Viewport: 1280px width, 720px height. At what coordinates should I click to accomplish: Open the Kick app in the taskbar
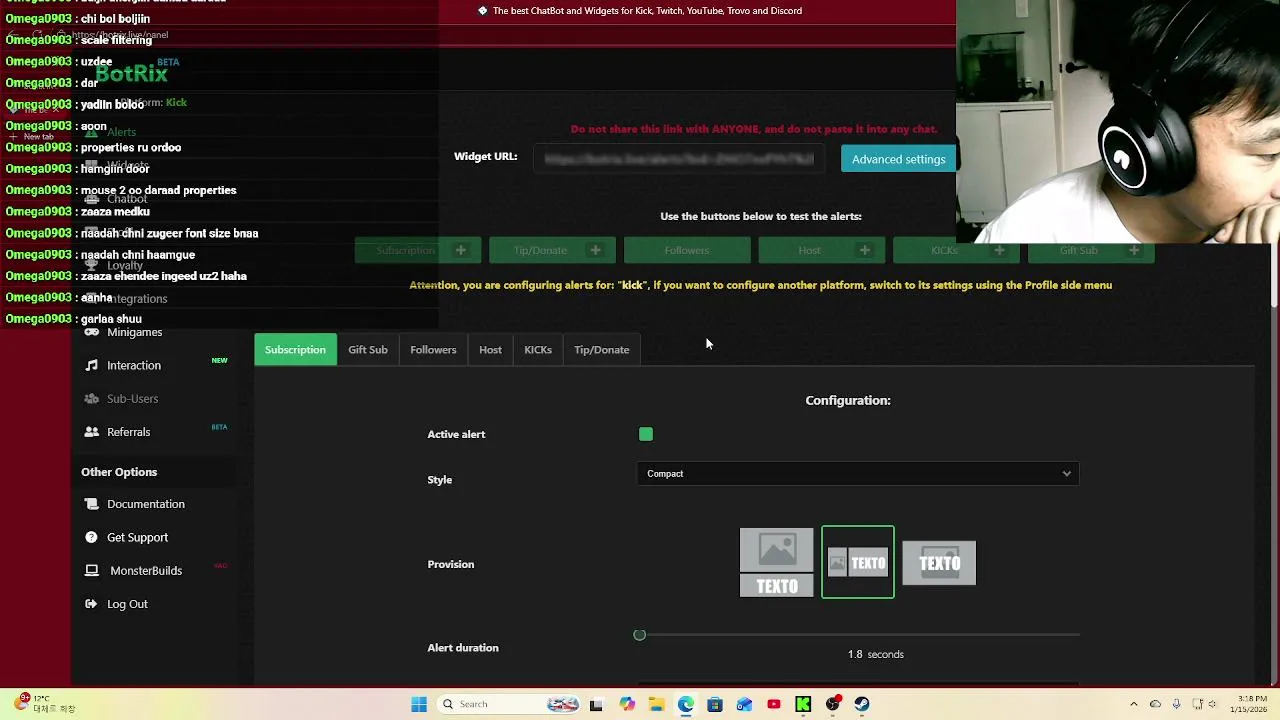[803, 704]
